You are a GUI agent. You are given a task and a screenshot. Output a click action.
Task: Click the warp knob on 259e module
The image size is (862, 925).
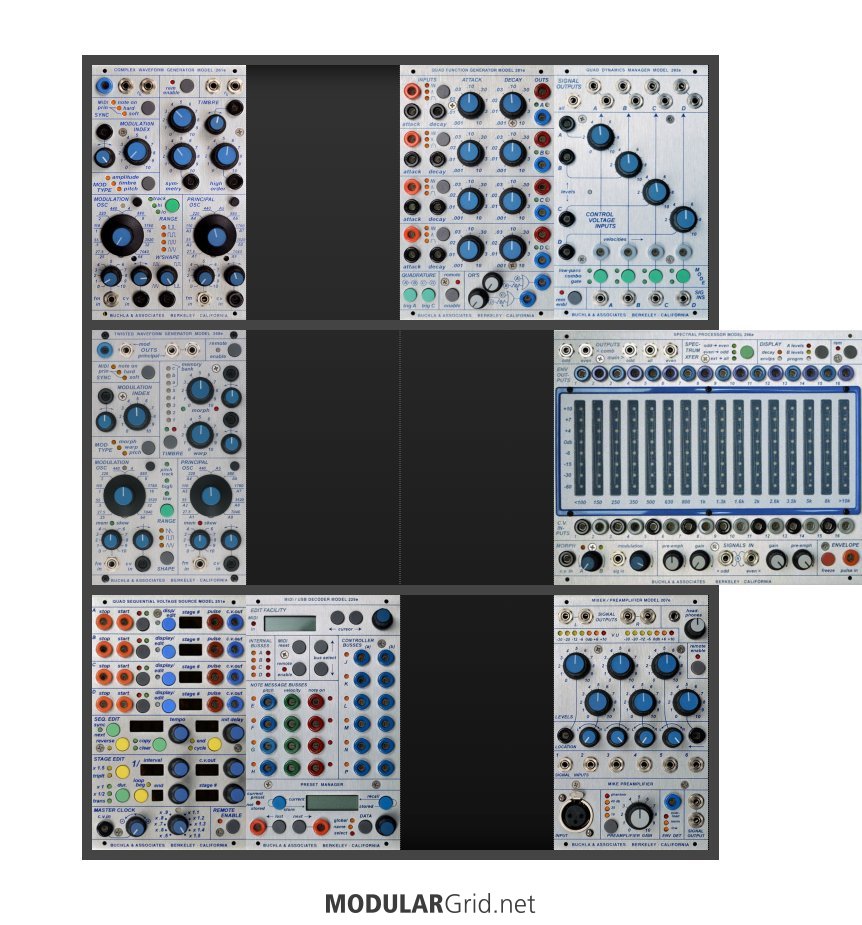tap(200, 435)
